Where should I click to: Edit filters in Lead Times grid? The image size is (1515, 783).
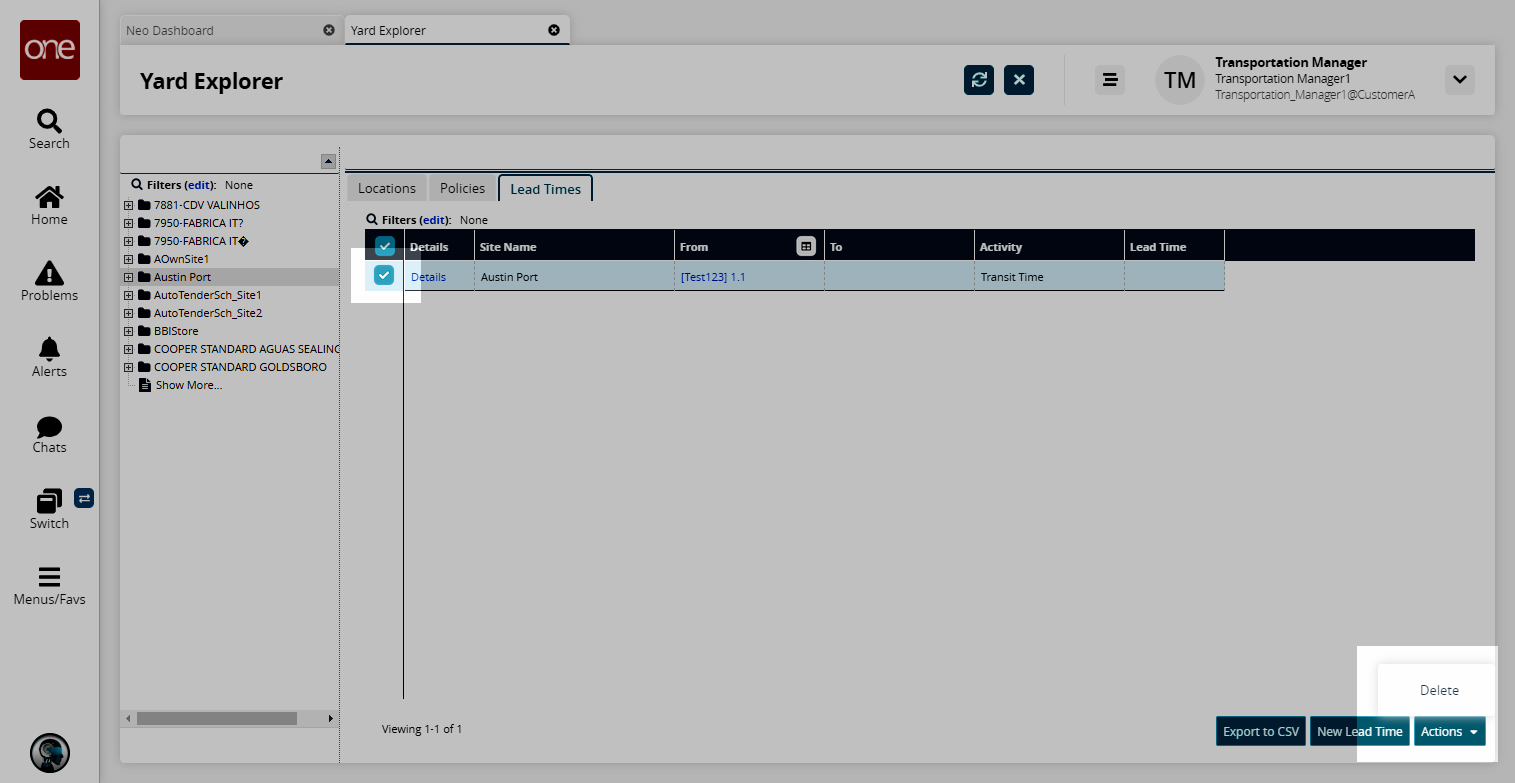pos(435,220)
